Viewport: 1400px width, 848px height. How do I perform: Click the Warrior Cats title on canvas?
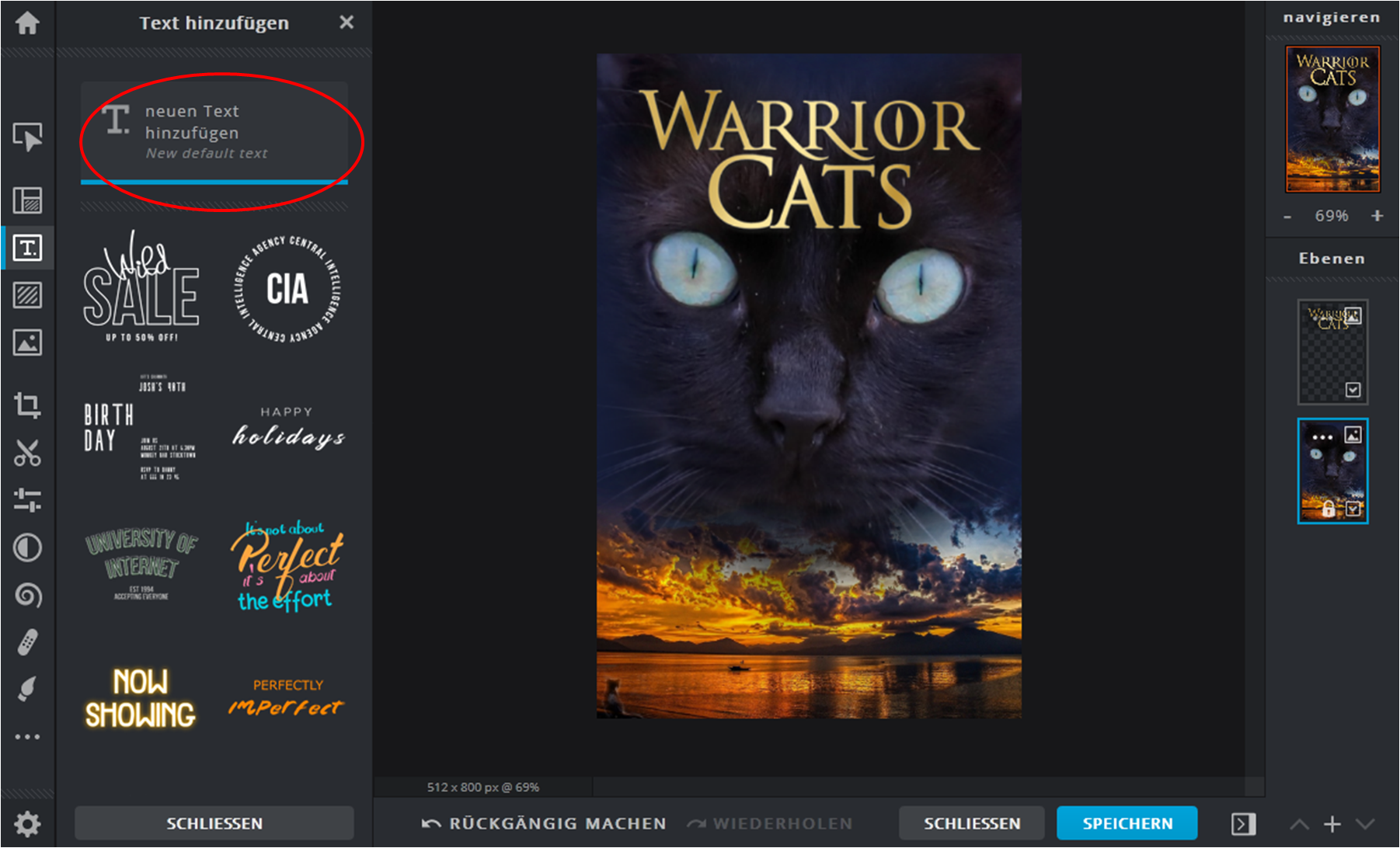click(x=810, y=160)
